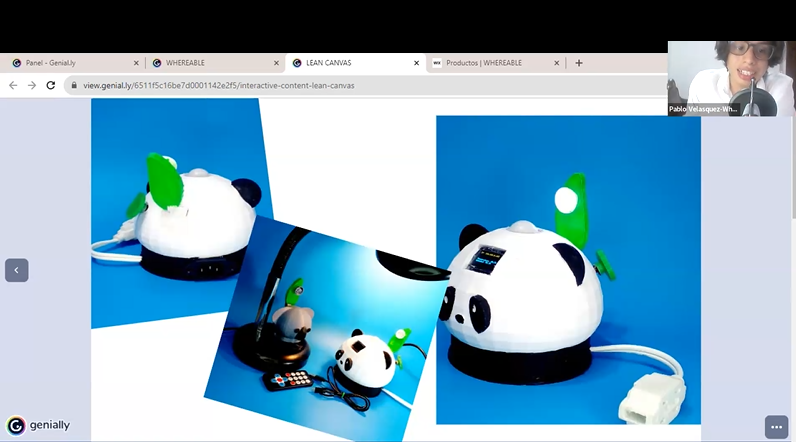The width and height of the screenshot is (796, 442).
Task: Click Pablo Velasquez webcam video tile
Action: [731, 78]
